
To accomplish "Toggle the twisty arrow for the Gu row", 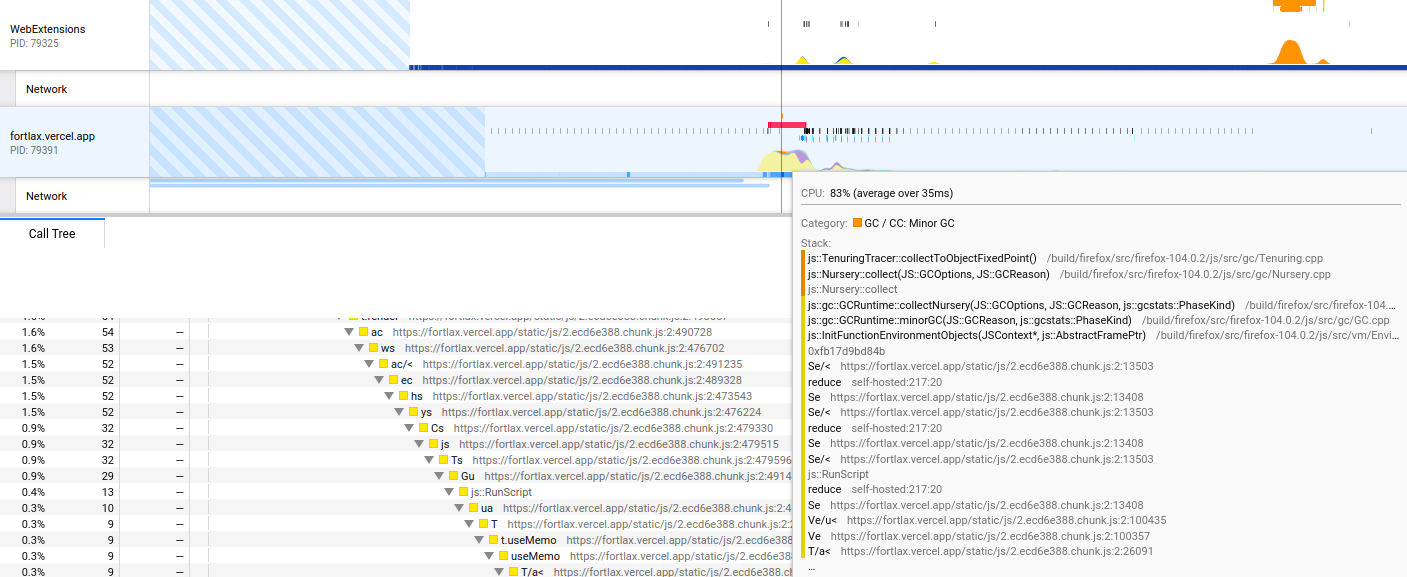I will tap(439, 476).
